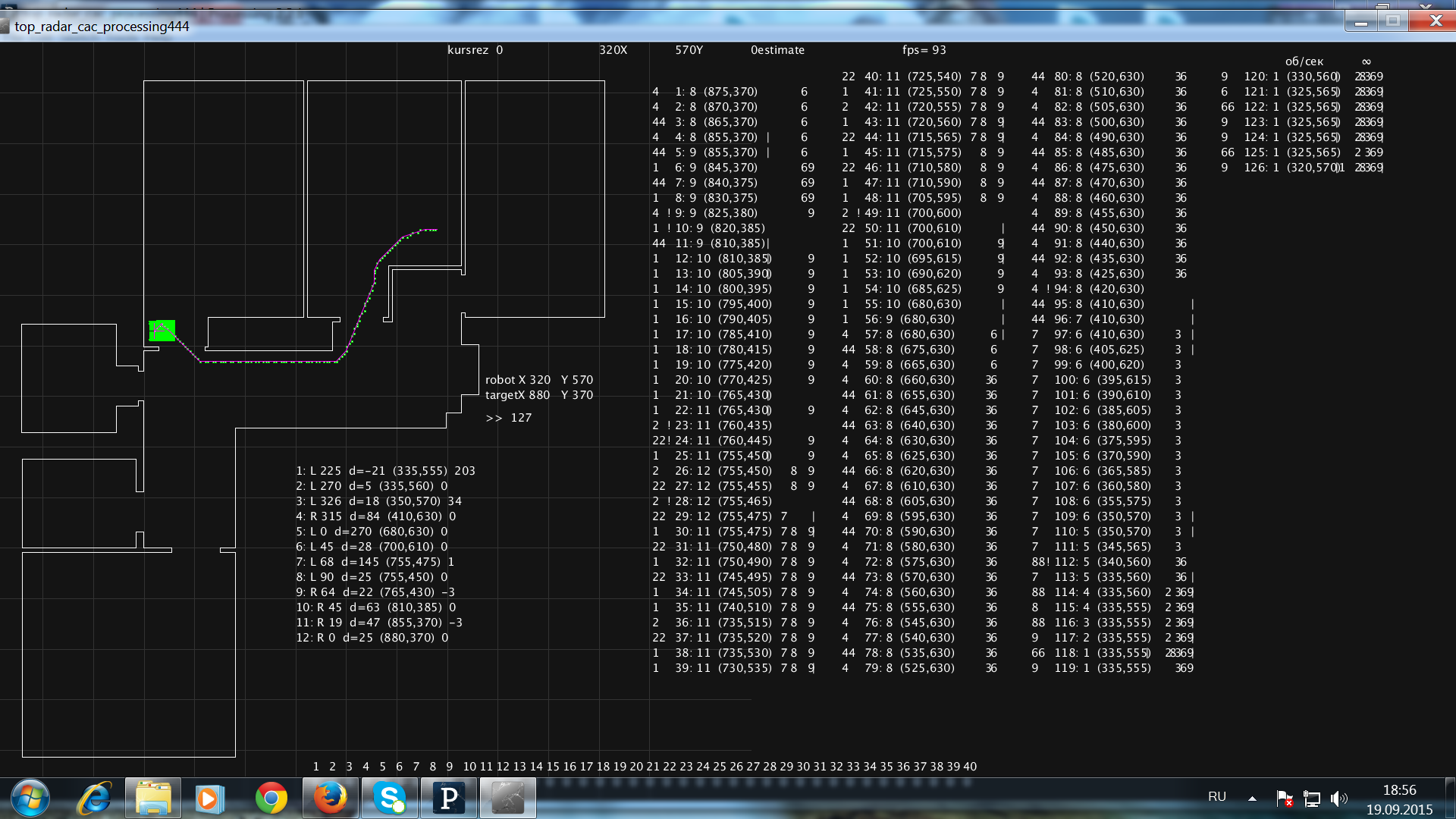Expand hidden tray icons arrow
The width and height of the screenshot is (1456, 819).
click(x=1252, y=799)
